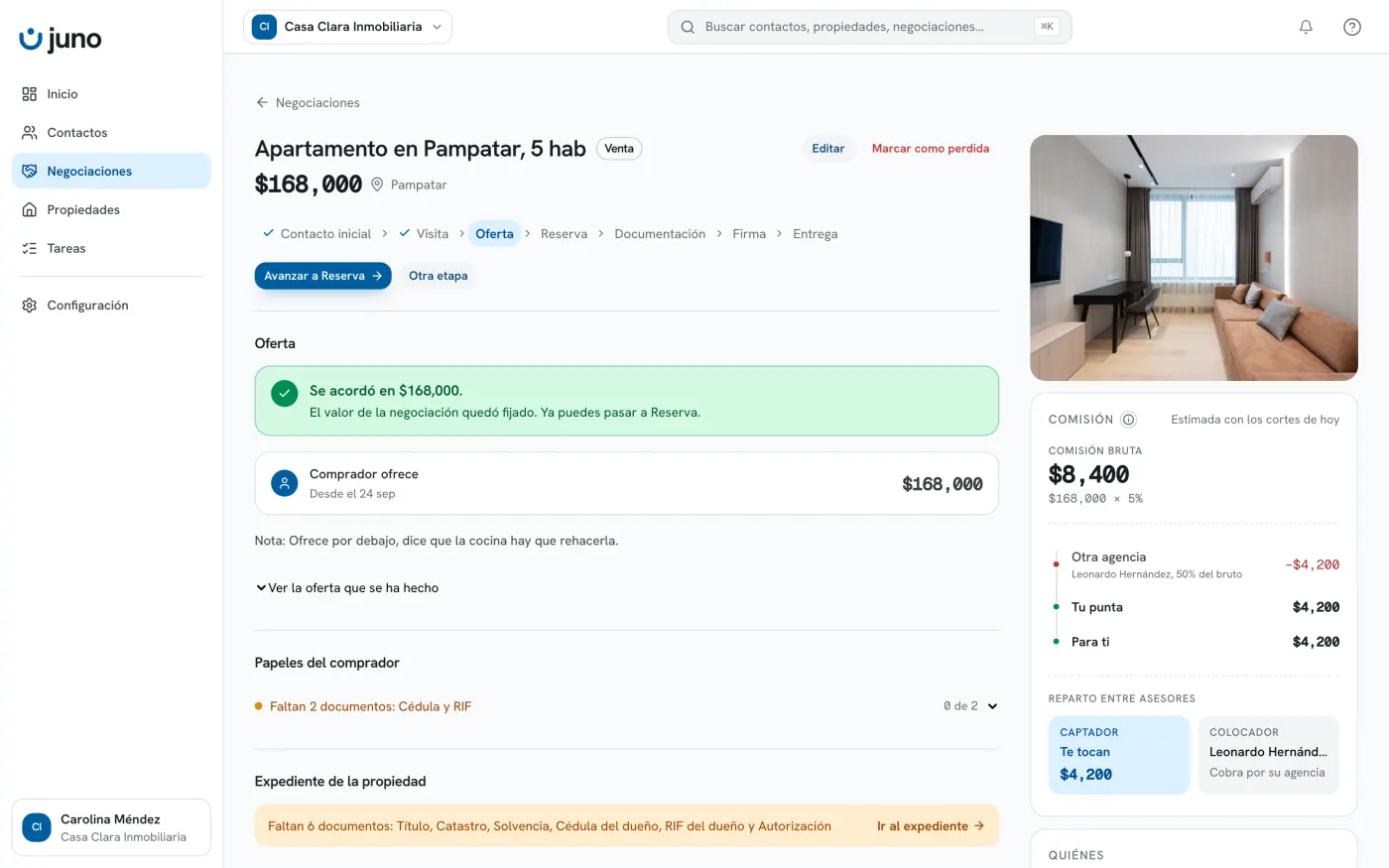This screenshot has height=868, width=1389.
Task: Select the Entrega stage
Action: [x=816, y=234]
